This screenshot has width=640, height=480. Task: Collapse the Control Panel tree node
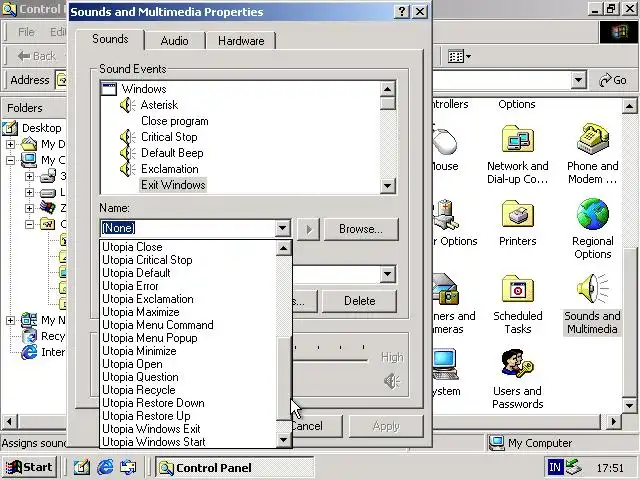pos(29,224)
